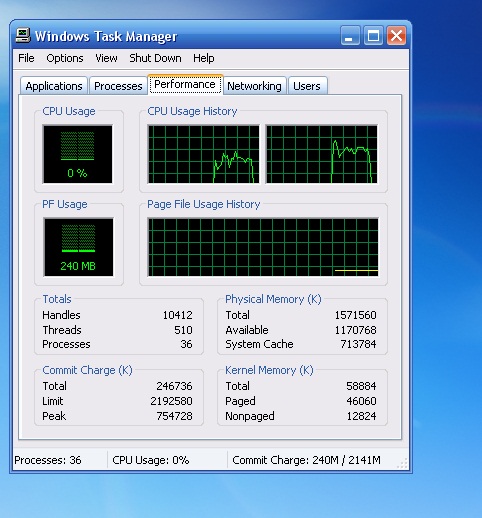Click the second CPU Usage History graph
Viewport: 482px width, 518px height.
pyautogui.click(x=322, y=154)
